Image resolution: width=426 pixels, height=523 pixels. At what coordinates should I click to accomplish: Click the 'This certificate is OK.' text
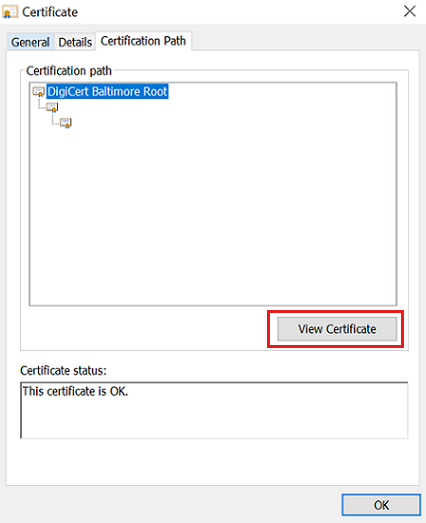pyautogui.click(x=75, y=391)
